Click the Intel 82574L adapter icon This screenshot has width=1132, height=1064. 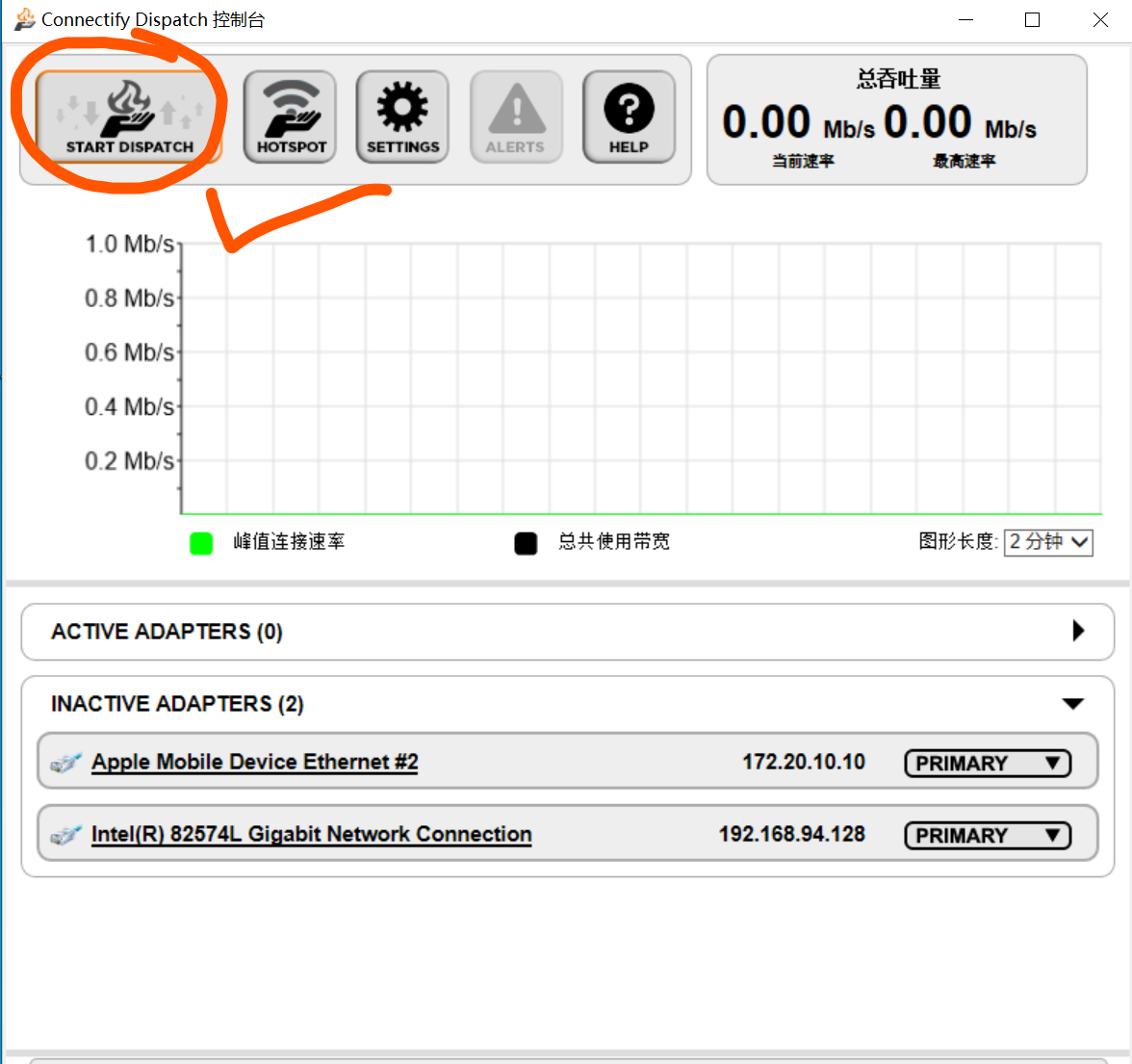click(x=65, y=834)
